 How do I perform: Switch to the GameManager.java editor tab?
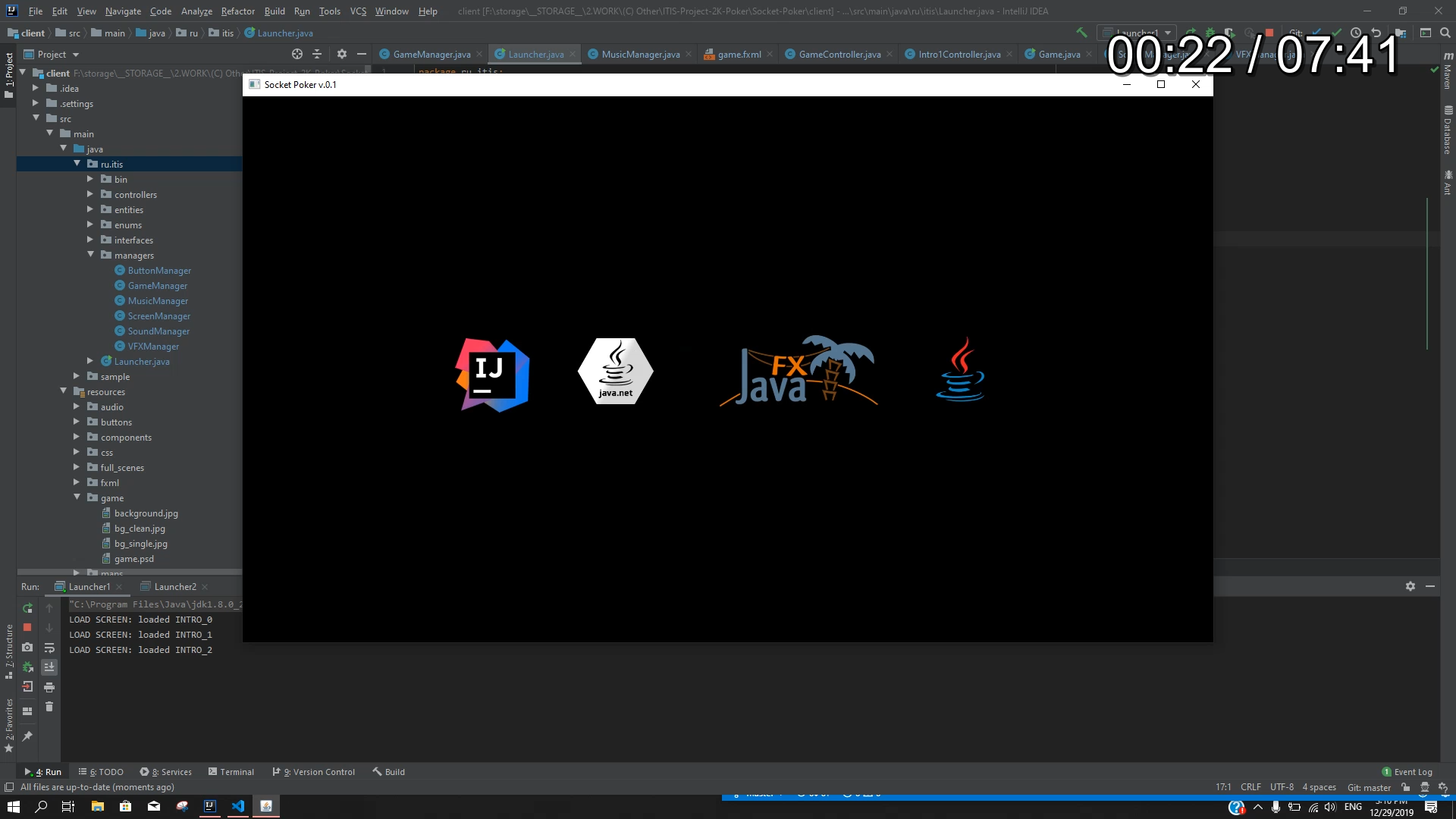pos(431,54)
